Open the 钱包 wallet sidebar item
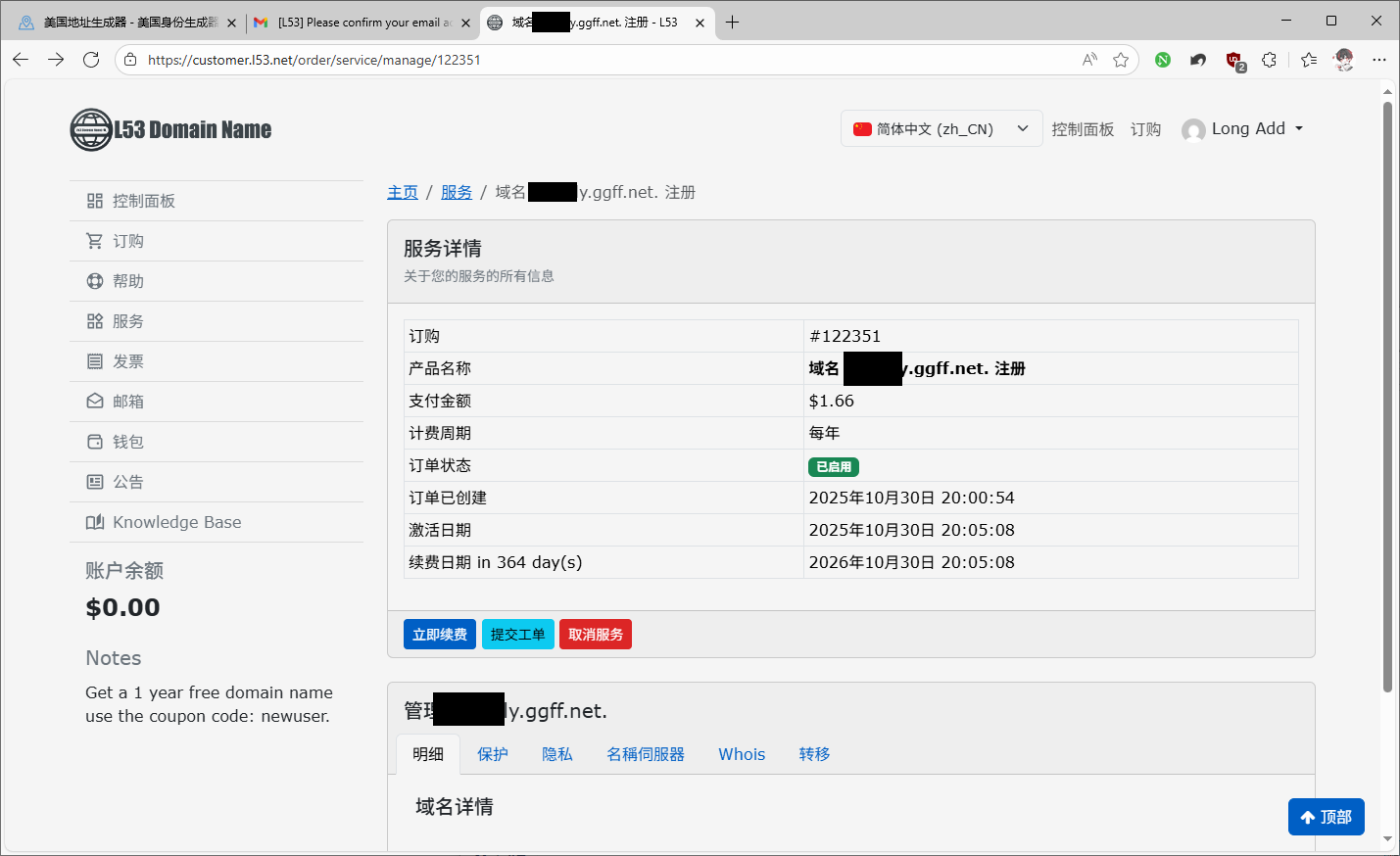Image resolution: width=1400 pixels, height=856 pixels. (x=127, y=442)
